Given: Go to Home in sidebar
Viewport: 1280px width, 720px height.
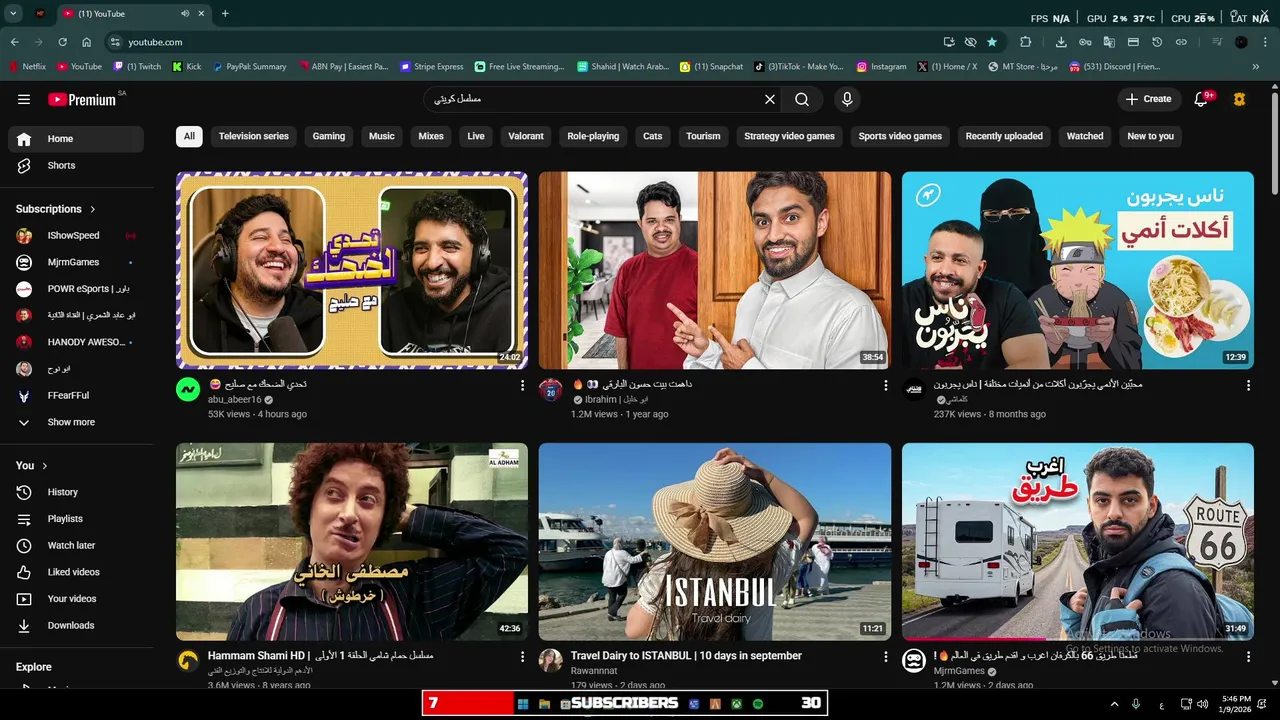Looking at the screenshot, I should coord(76,139).
